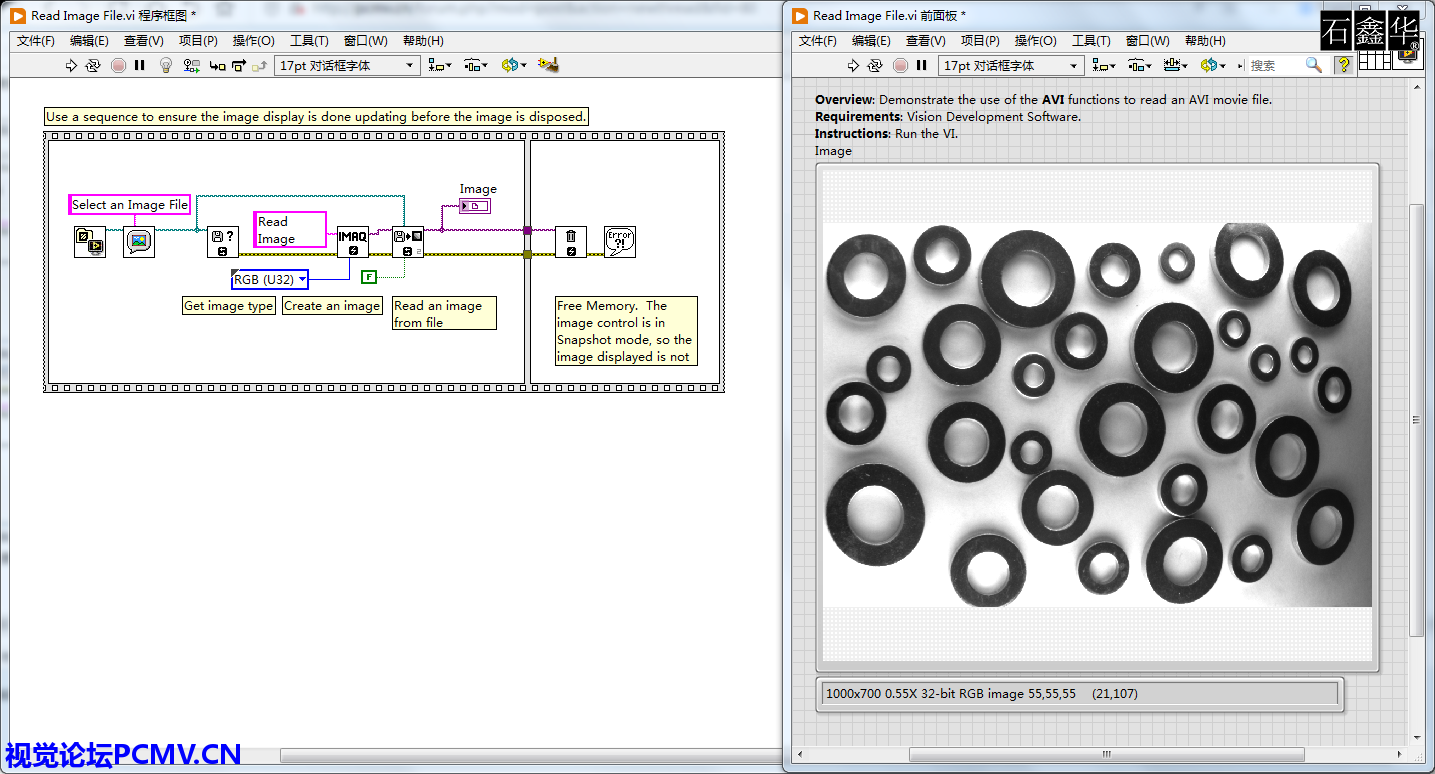
Task: Click the block diagram horizontal scrollbar
Action: tap(530, 755)
